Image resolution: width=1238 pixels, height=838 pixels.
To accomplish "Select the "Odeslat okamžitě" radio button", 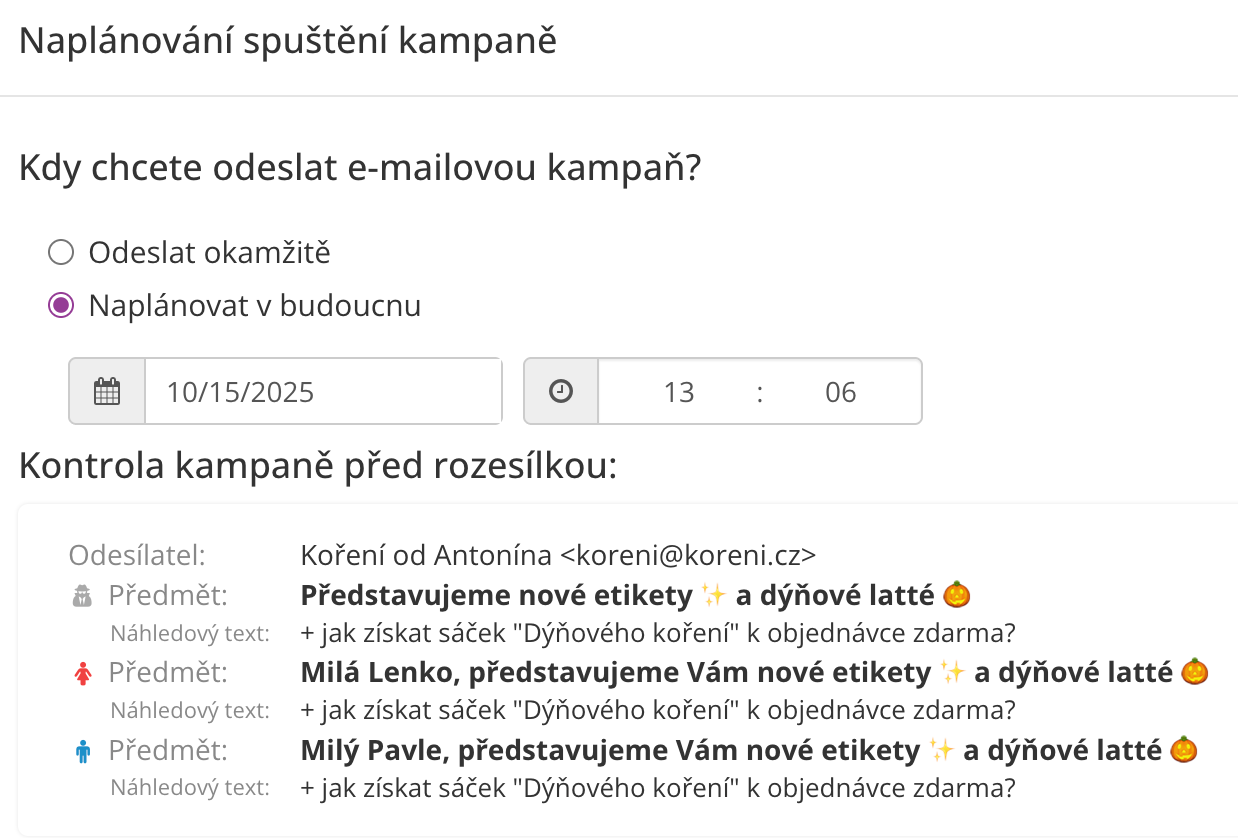I will 61,253.
